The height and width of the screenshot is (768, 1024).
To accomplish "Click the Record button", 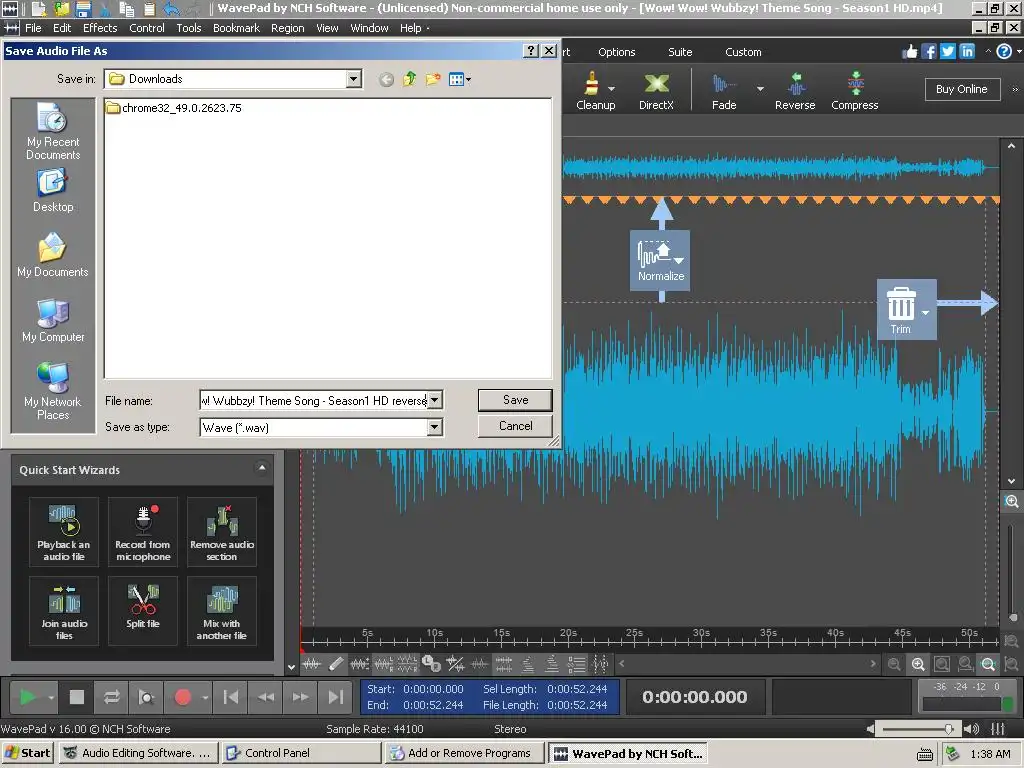I will pyautogui.click(x=182, y=697).
